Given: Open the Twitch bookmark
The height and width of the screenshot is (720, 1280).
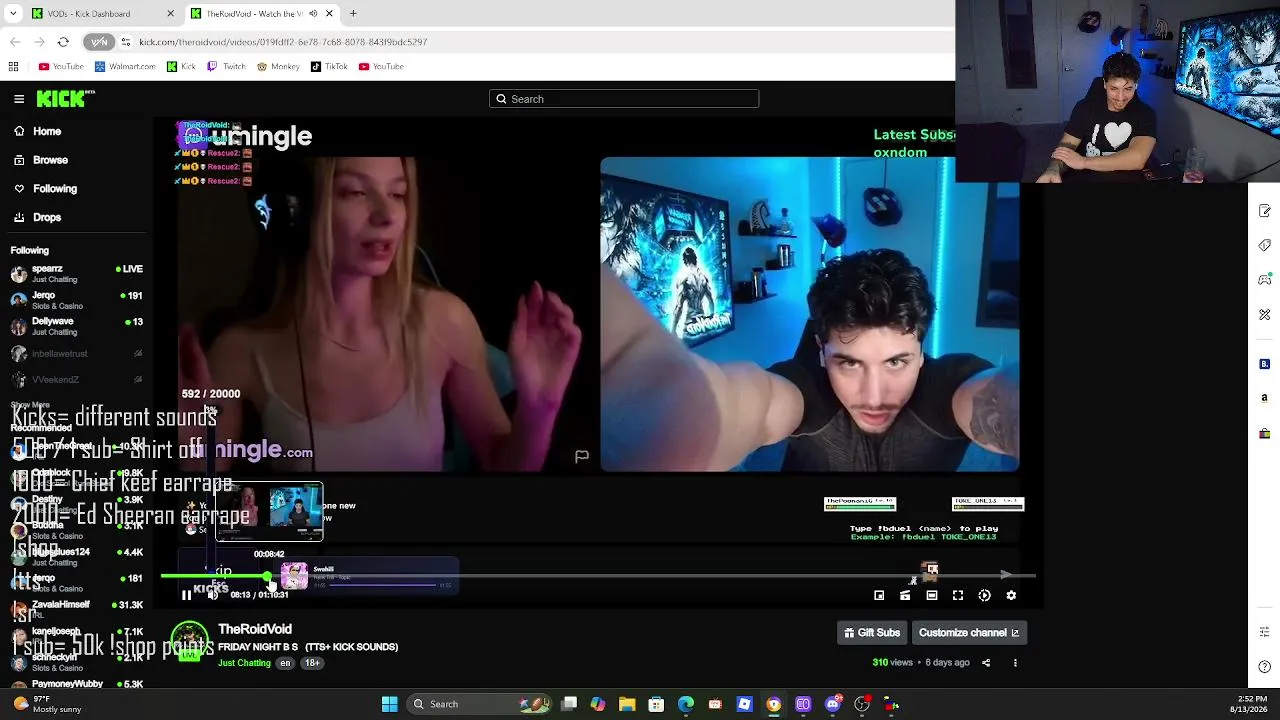Looking at the screenshot, I should (226, 67).
